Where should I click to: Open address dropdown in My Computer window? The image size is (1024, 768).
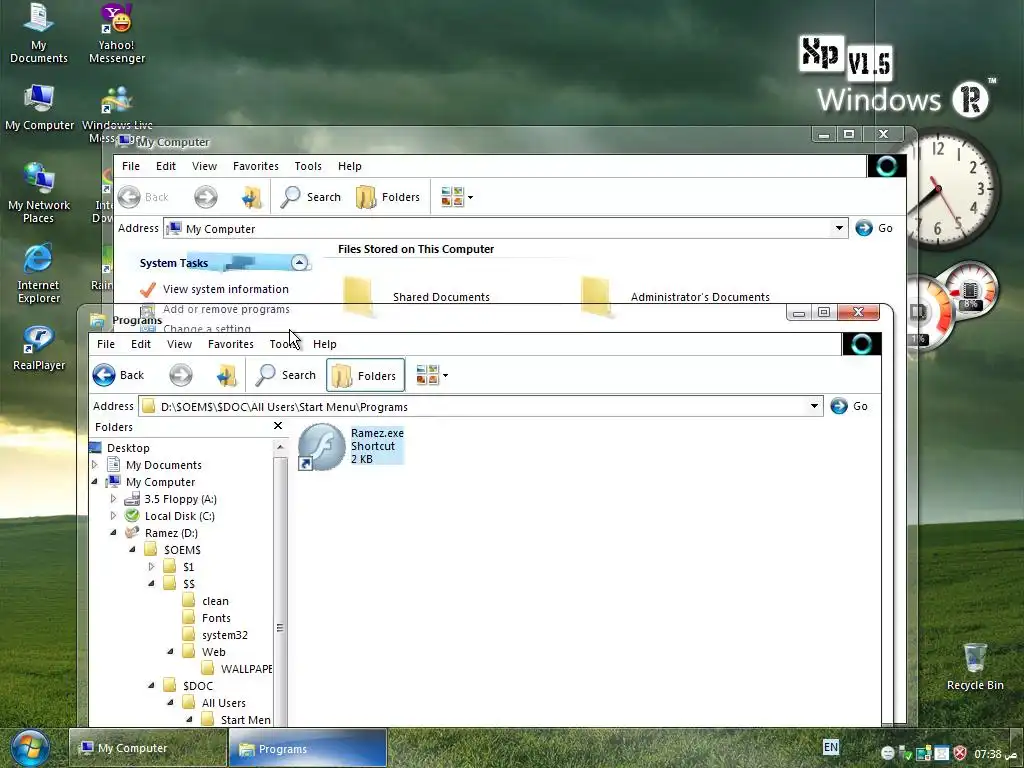click(x=839, y=228)
